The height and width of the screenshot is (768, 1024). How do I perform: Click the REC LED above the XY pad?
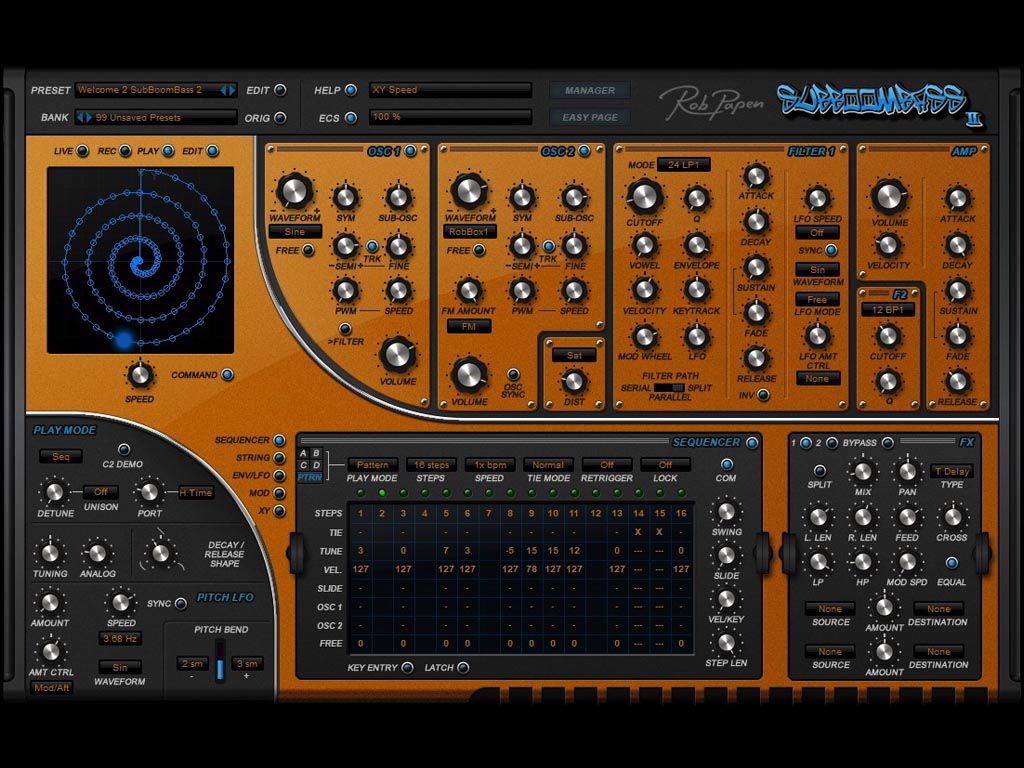(125, 151)
